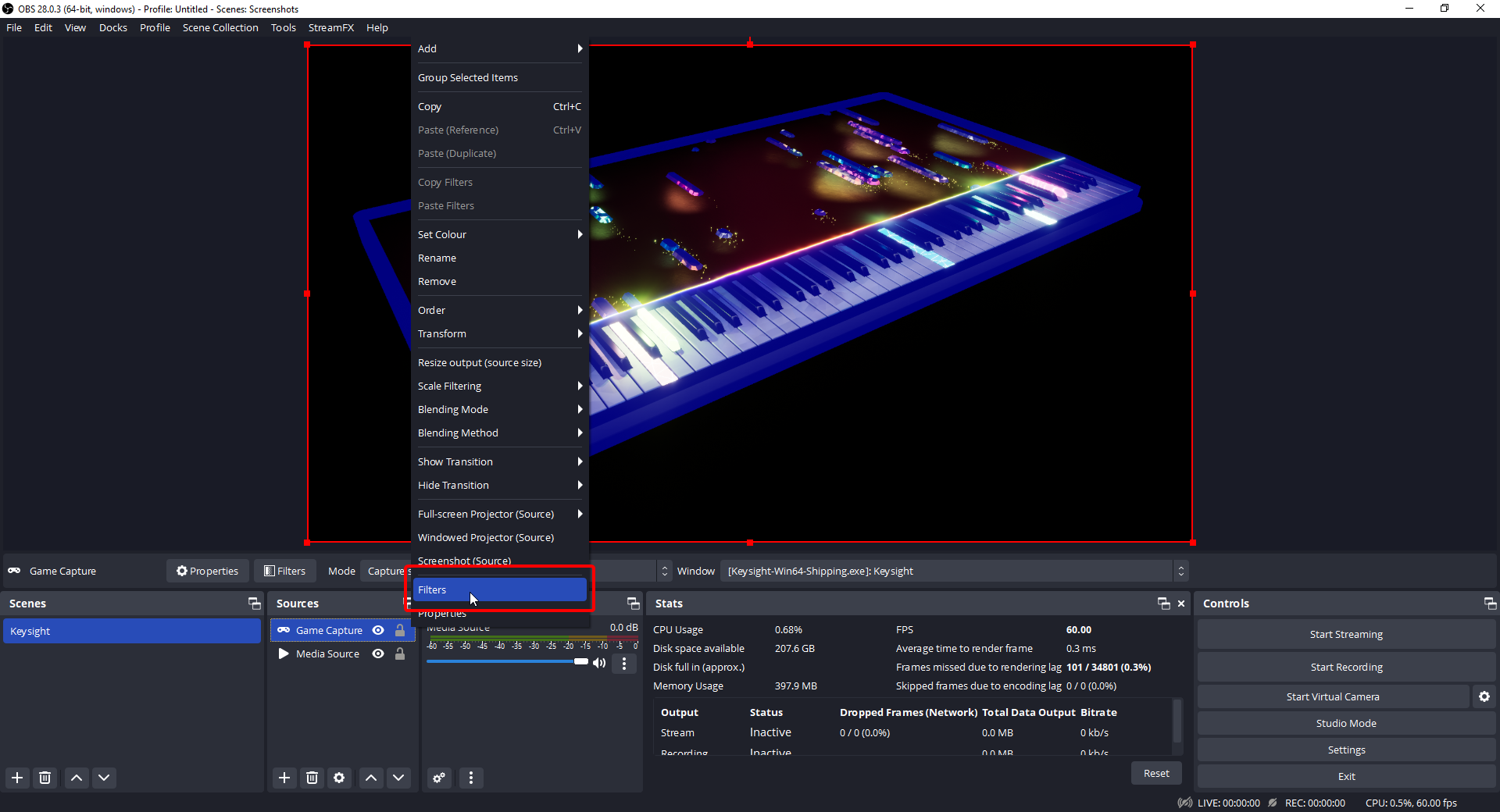Open the Window dropdown showing Keysight-Win64-Shipping.exe
1500x812 pixels.
[954, 571]
